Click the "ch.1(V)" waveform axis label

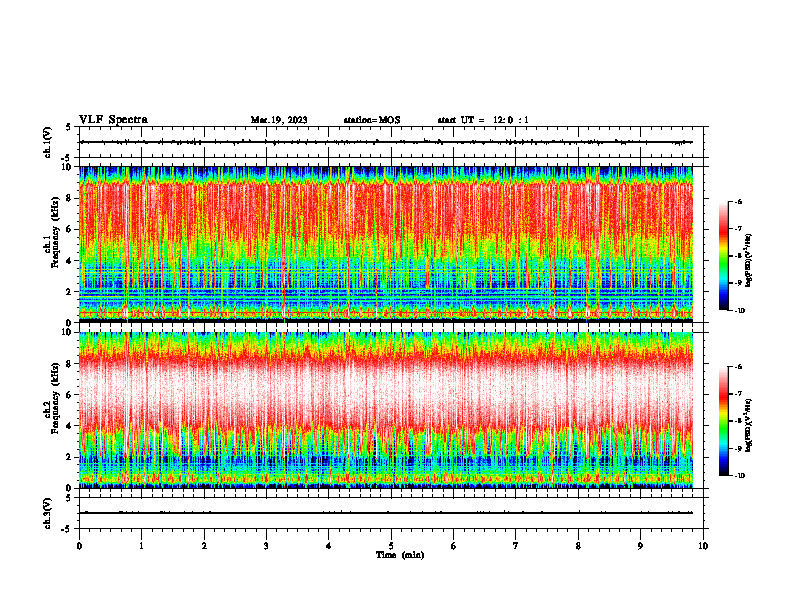tap(48, 142)
